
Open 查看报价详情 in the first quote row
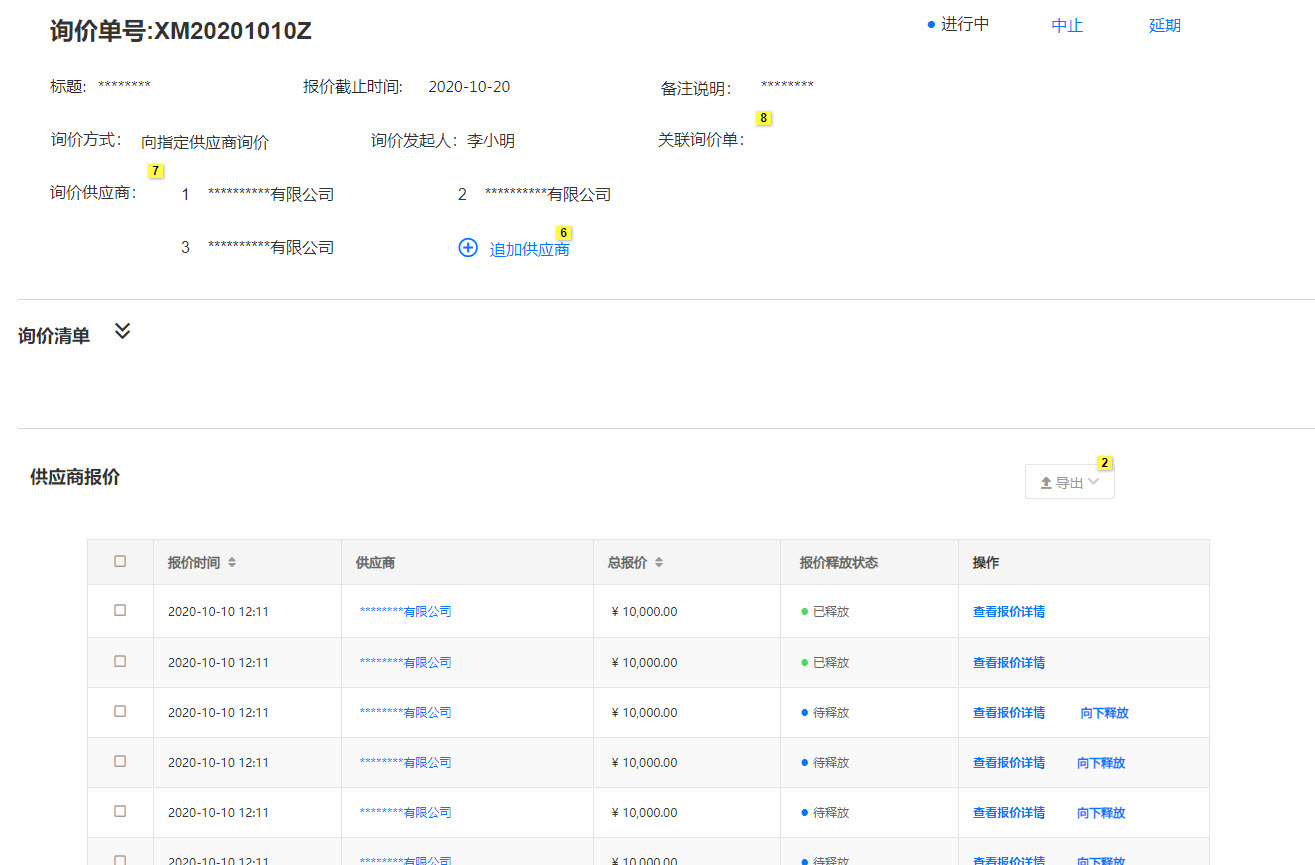(x=1009, y=612)
